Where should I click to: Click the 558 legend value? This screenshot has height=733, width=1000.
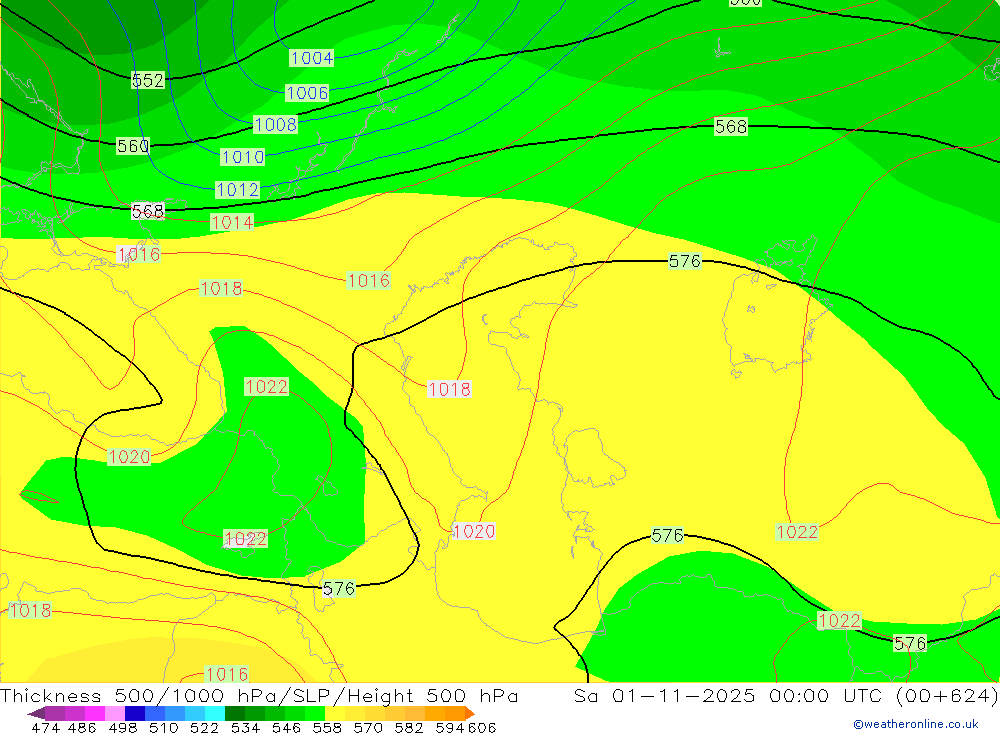coord(327,727)
